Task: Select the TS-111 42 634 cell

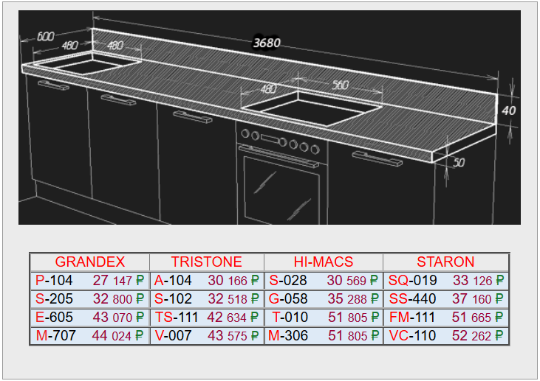Action: 207,317
